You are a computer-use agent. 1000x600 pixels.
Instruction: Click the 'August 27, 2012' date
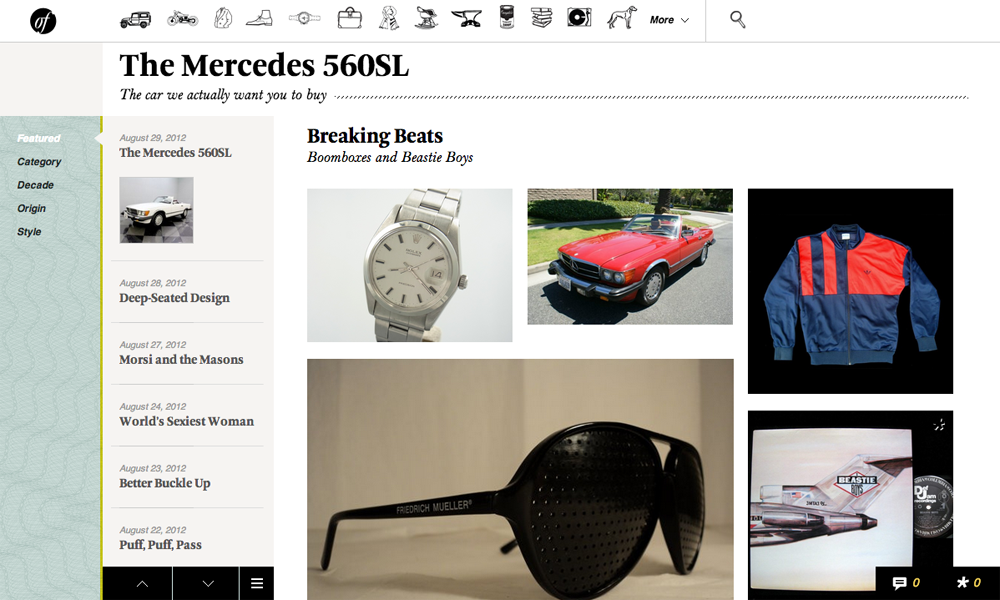152,345
